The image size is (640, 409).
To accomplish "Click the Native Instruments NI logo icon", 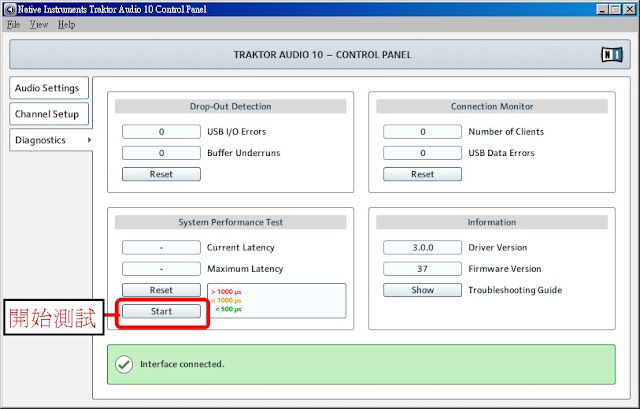I will tap(611, 54).
